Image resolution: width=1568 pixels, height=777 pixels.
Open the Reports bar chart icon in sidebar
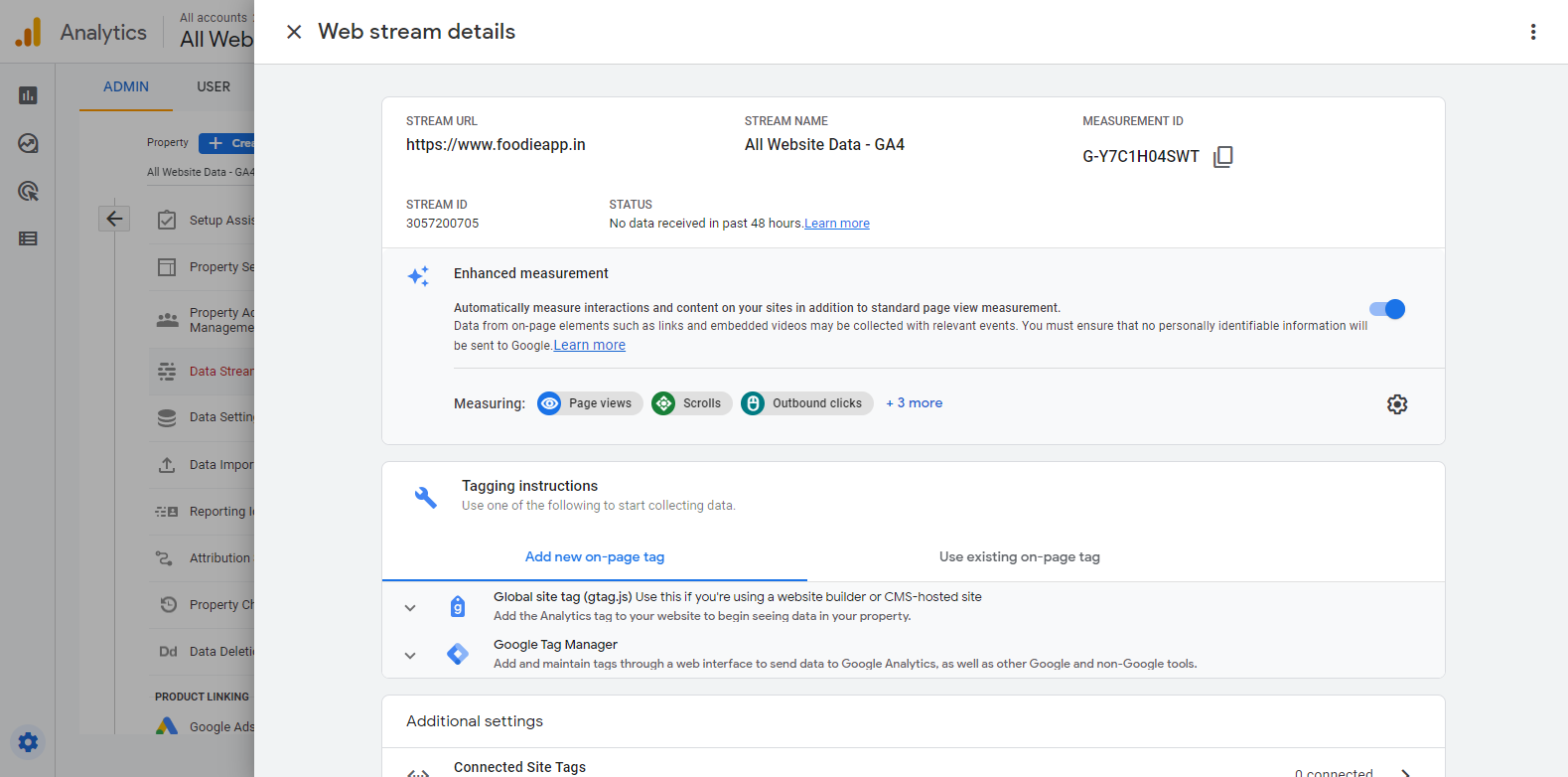tap(28, 95)
